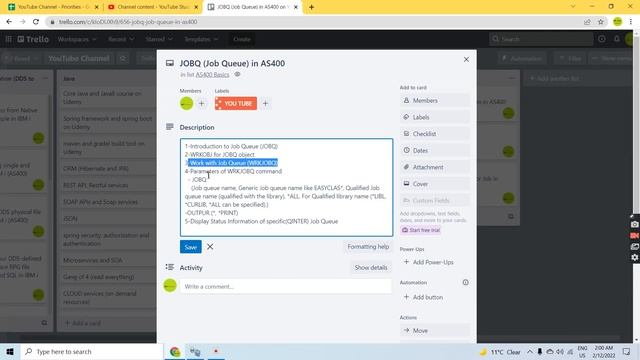This screenshot has height=360, width=640.
Task: Open a new browser tab
Action: [x=311, y=7]
